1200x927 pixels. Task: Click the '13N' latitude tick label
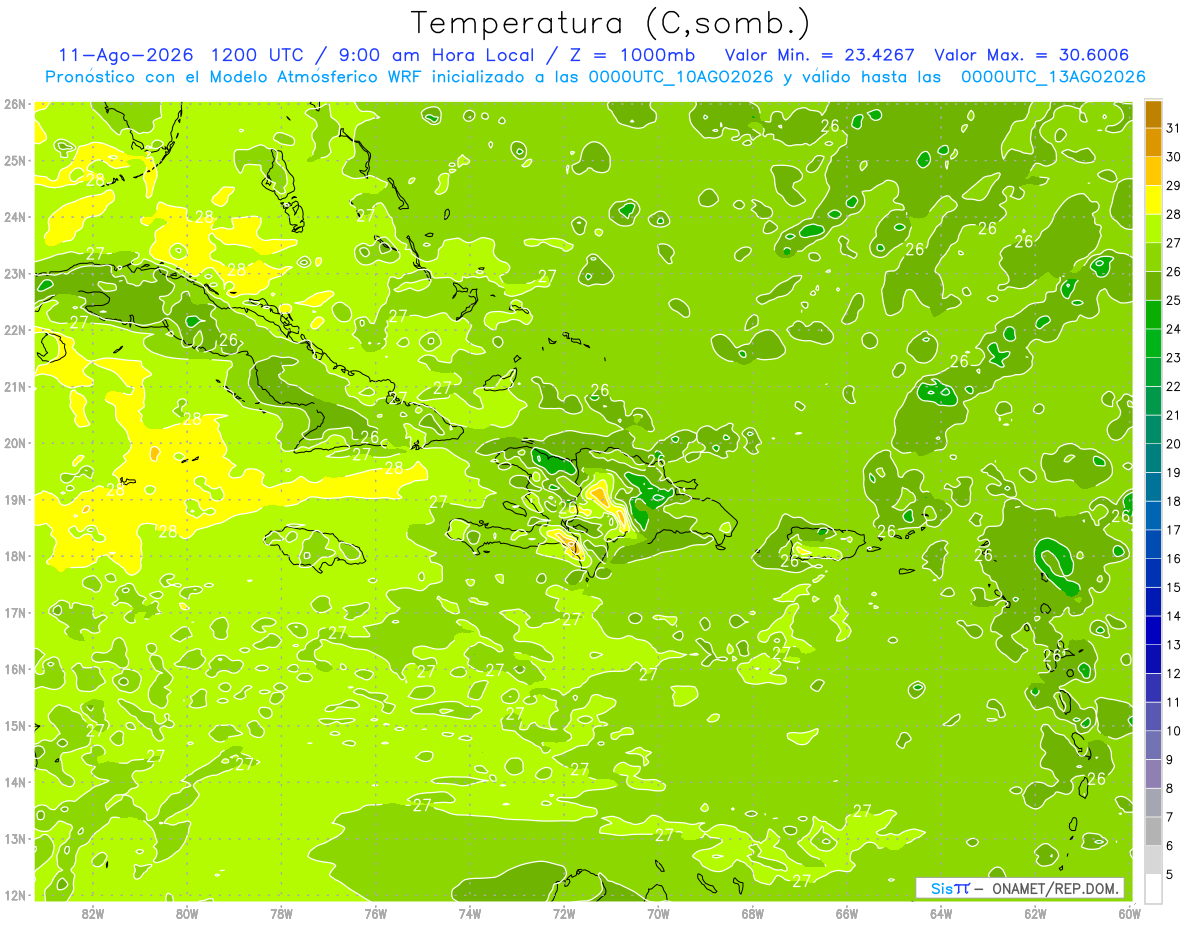(15, 839)
